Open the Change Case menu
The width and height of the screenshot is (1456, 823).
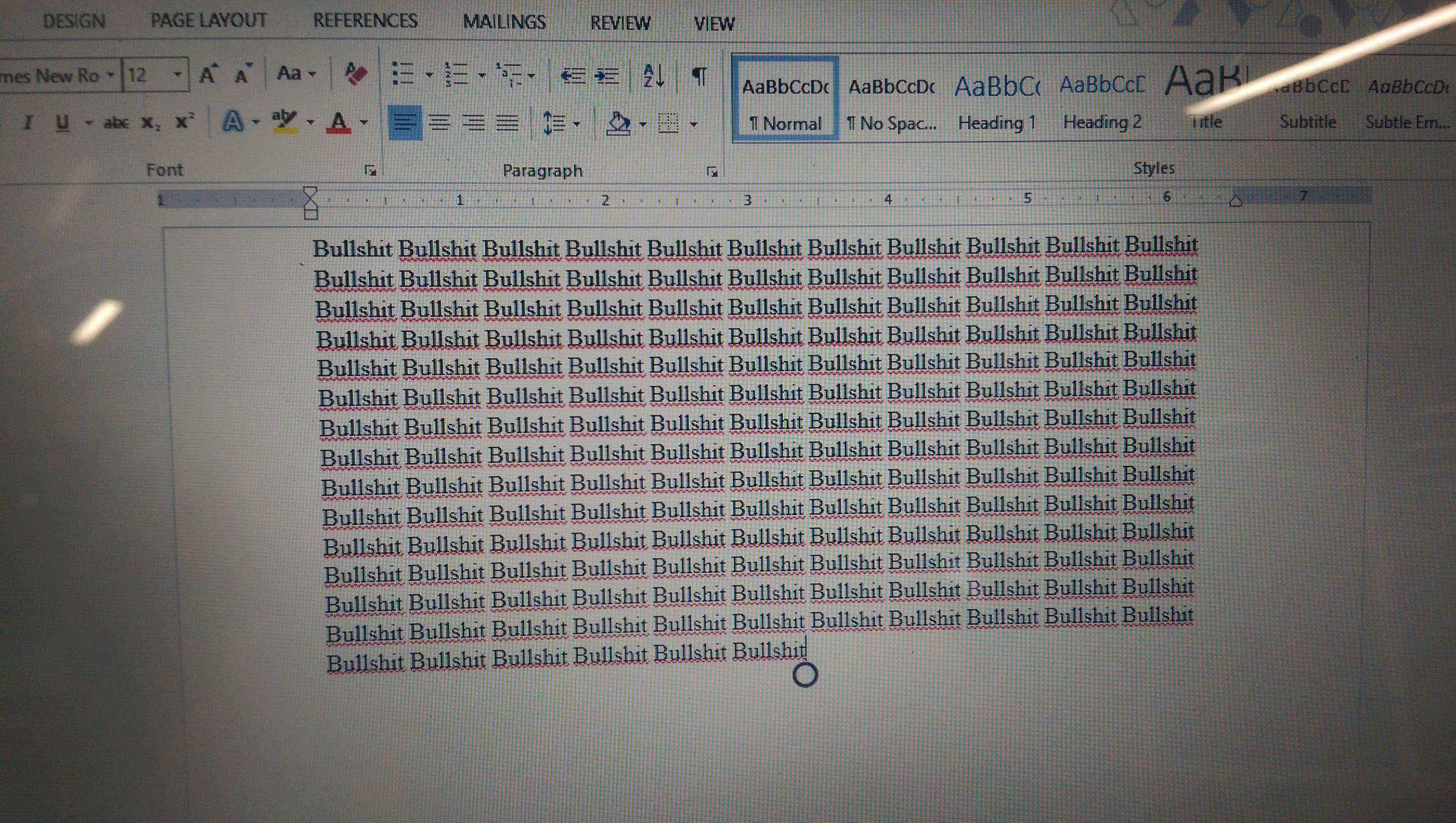coord(296,74)
